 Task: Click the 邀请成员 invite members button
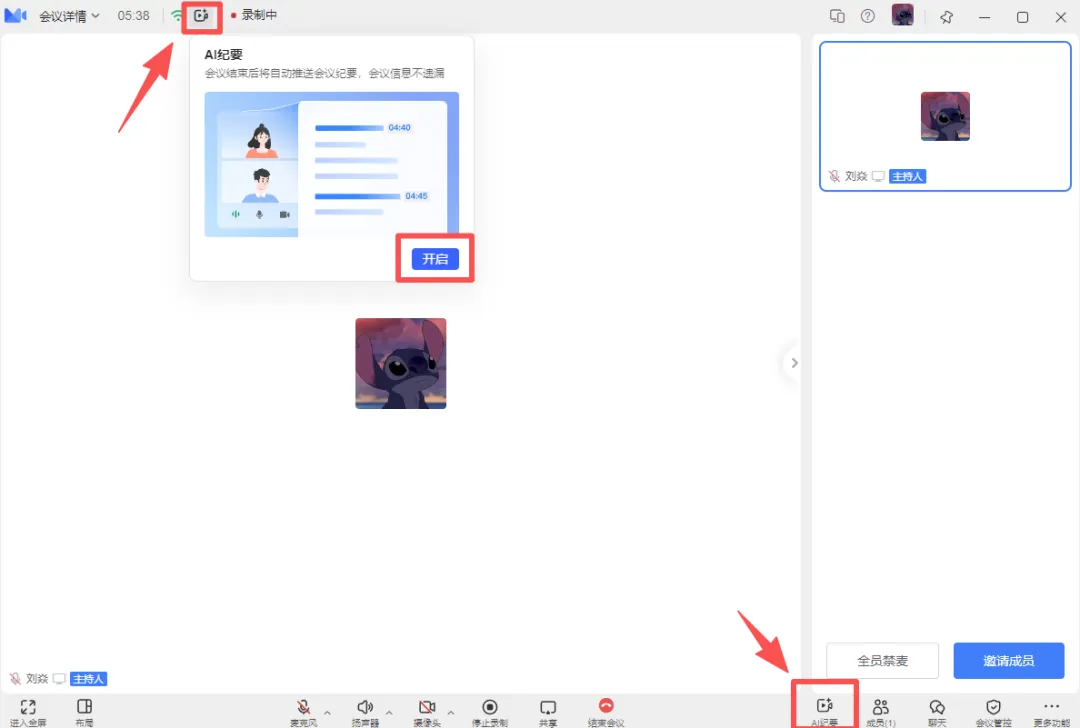click(1009, 661)
